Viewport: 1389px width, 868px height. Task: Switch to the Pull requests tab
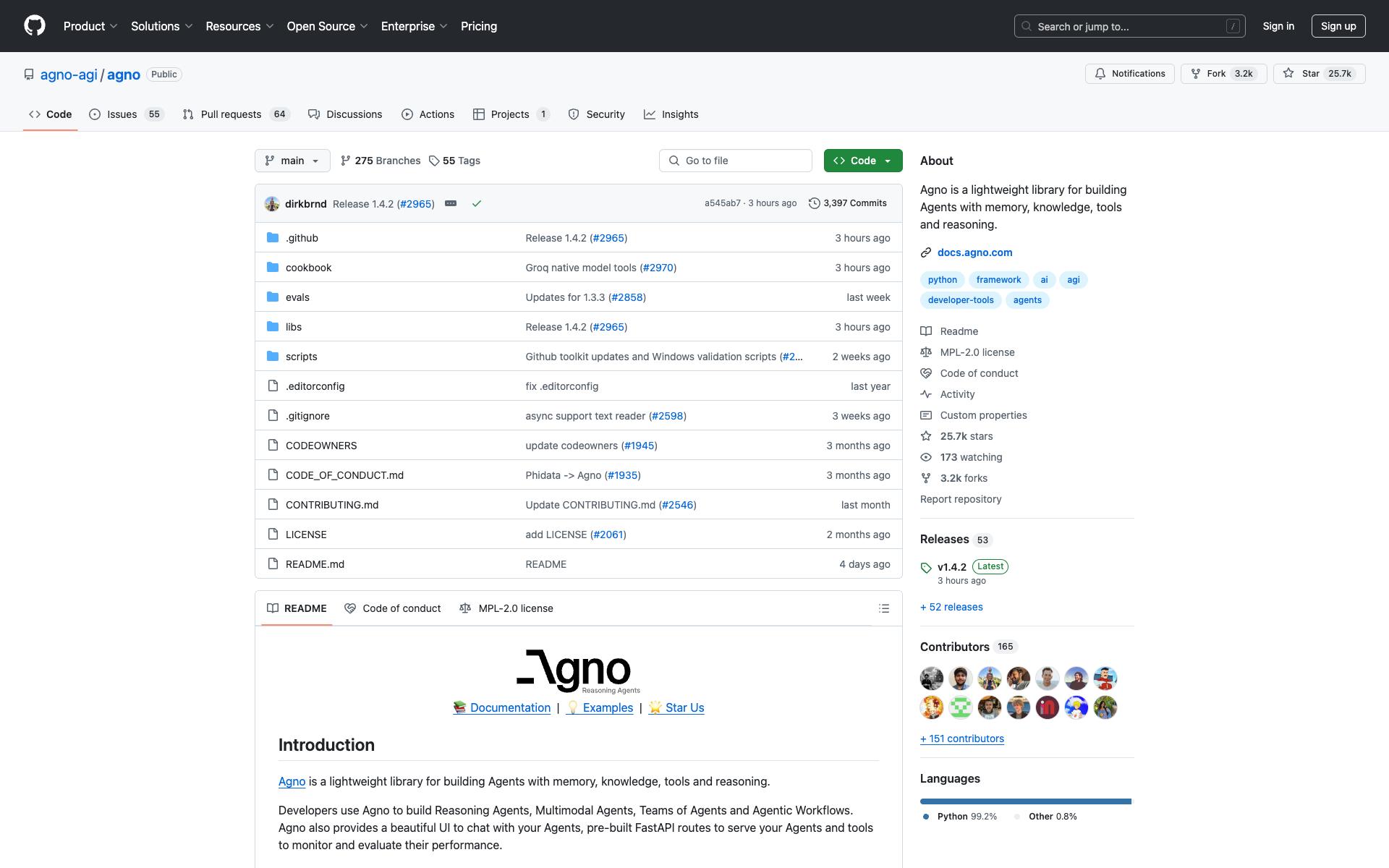(231, 114)
